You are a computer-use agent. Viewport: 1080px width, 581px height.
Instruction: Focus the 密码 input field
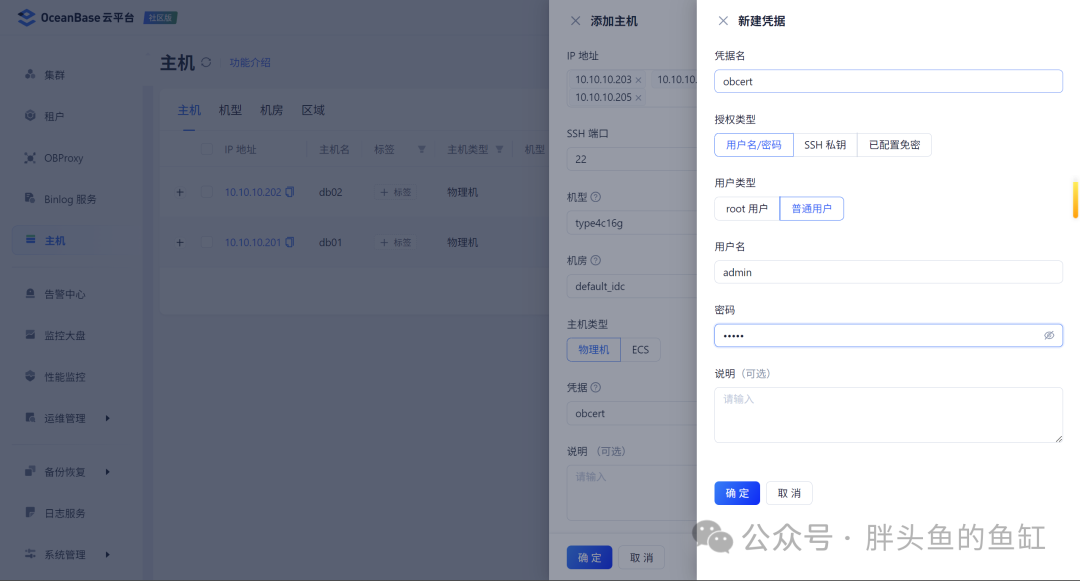(x=888, y=335)
